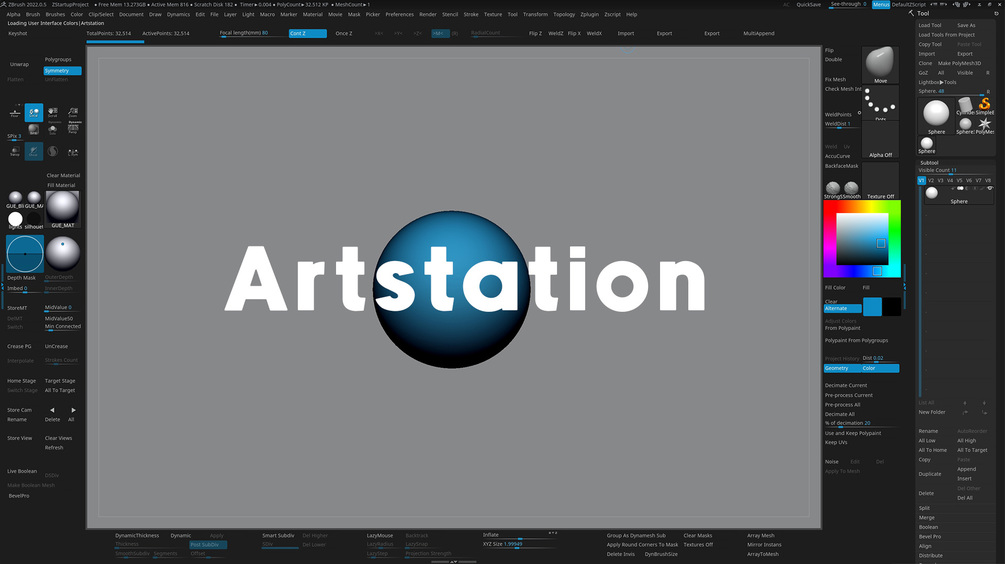Toggle Sphere subtool eye visibility
The image size is (1005, 564).
click(990, 188)
